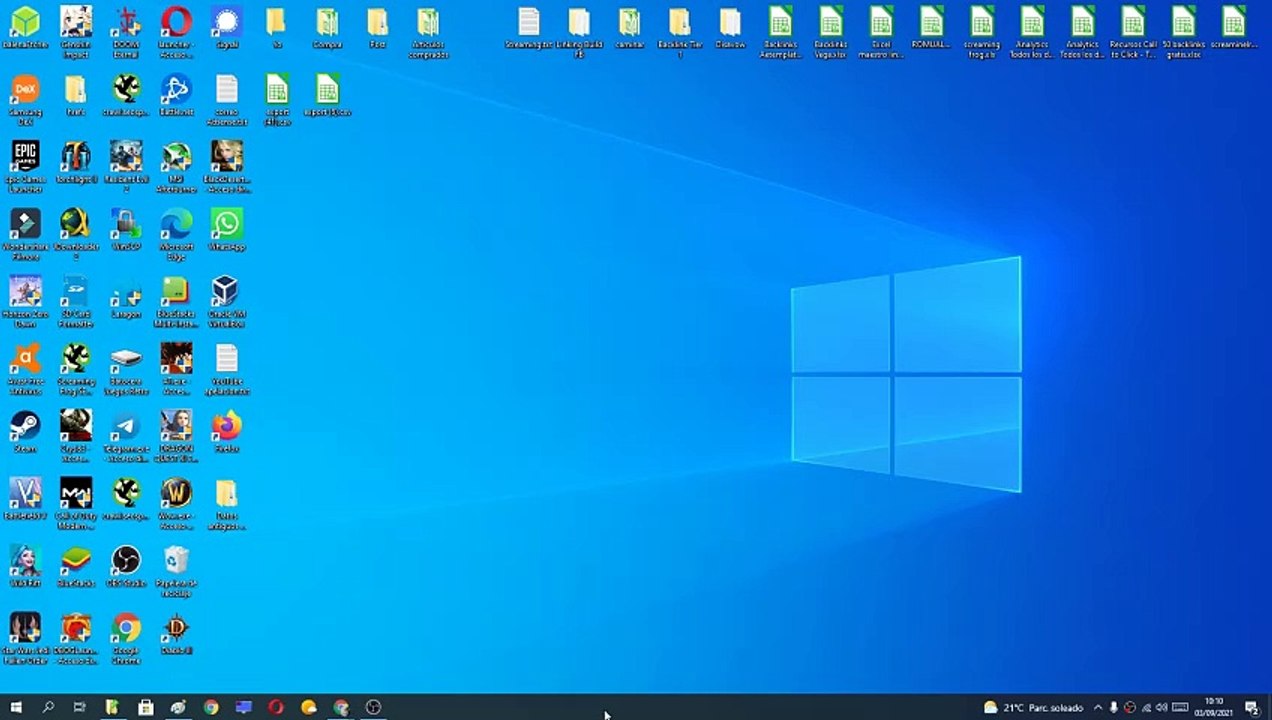Select the Google Chrome desktop shortcut
1272x720 pixels.
pos(126,637)
